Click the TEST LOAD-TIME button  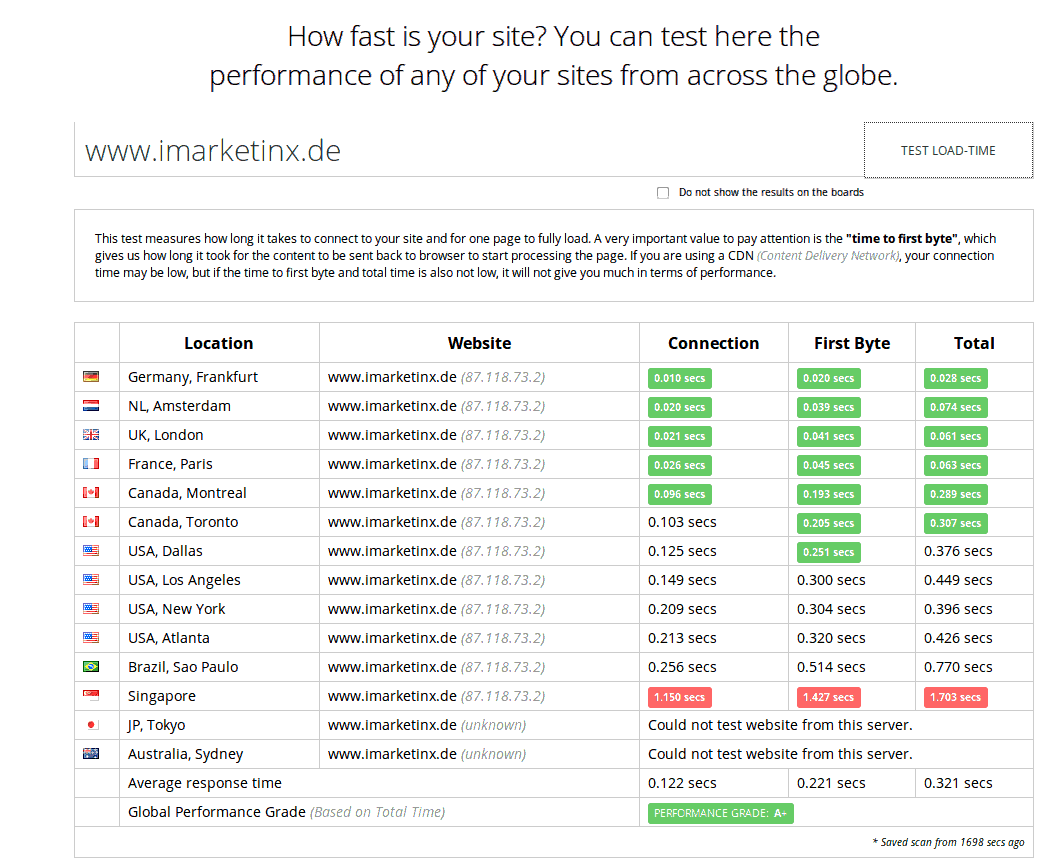(948, 150)
